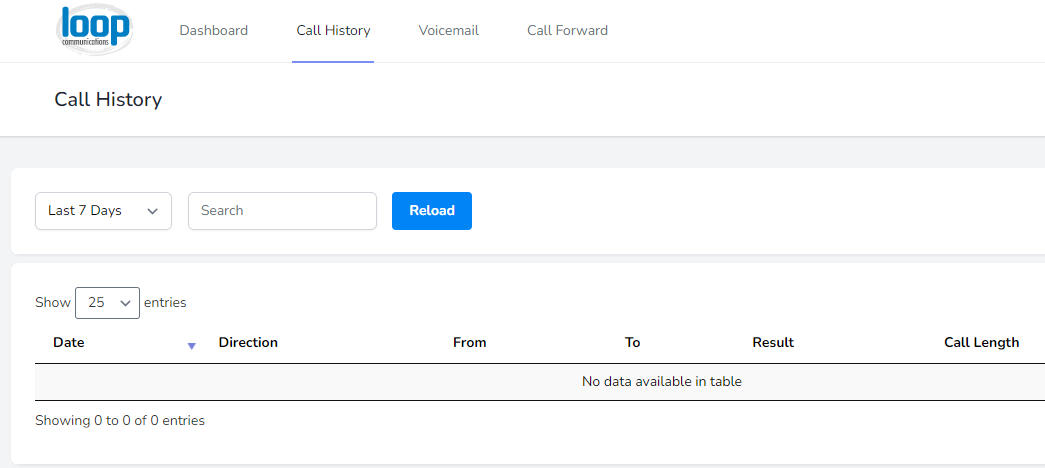Screen dimensions: 1045x468
Task: Switch to the Call Forward tab
Action: click(567, 31)
